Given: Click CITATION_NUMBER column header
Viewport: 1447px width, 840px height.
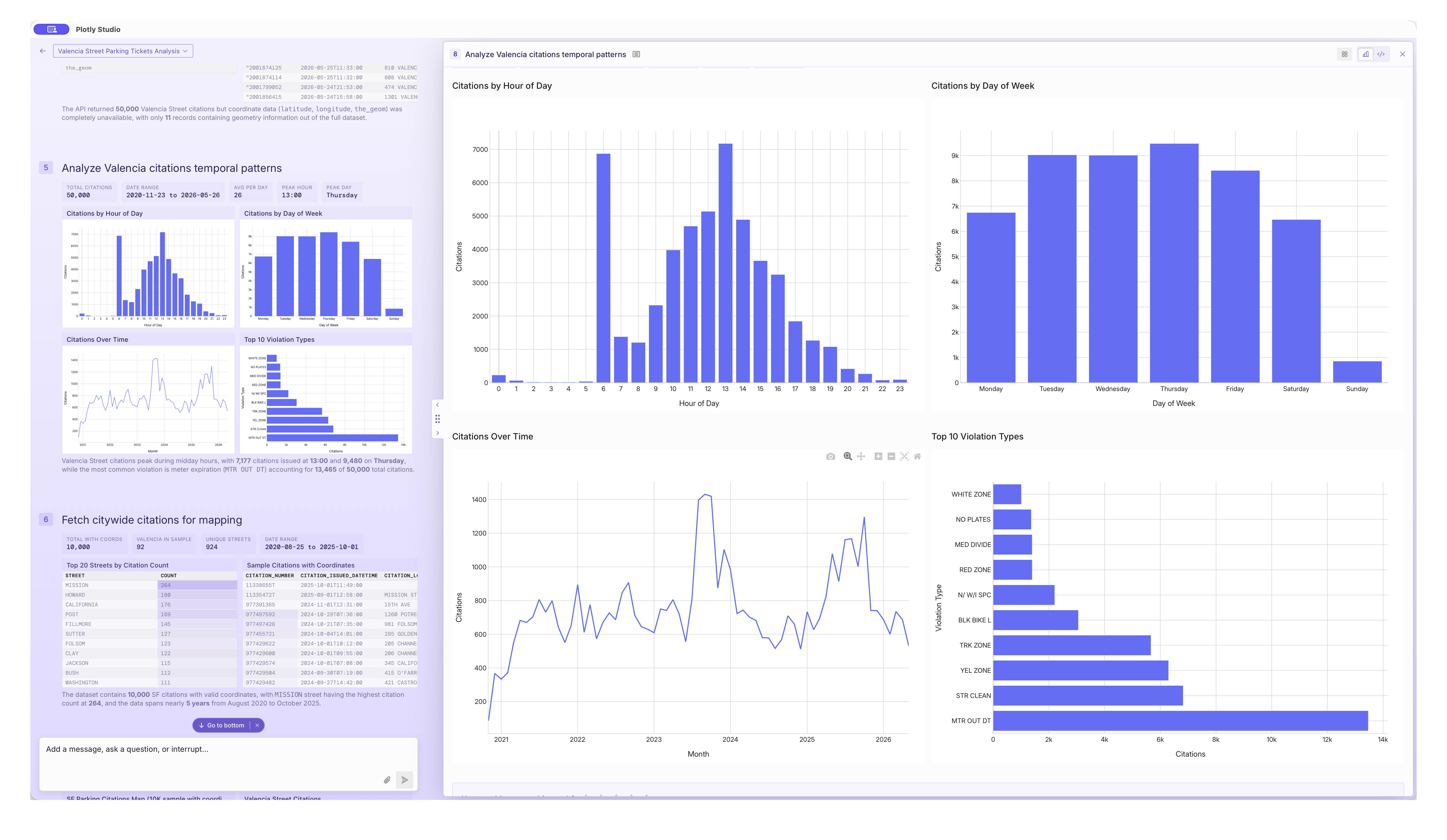Looking at the screenshot, I should point(270,576).
